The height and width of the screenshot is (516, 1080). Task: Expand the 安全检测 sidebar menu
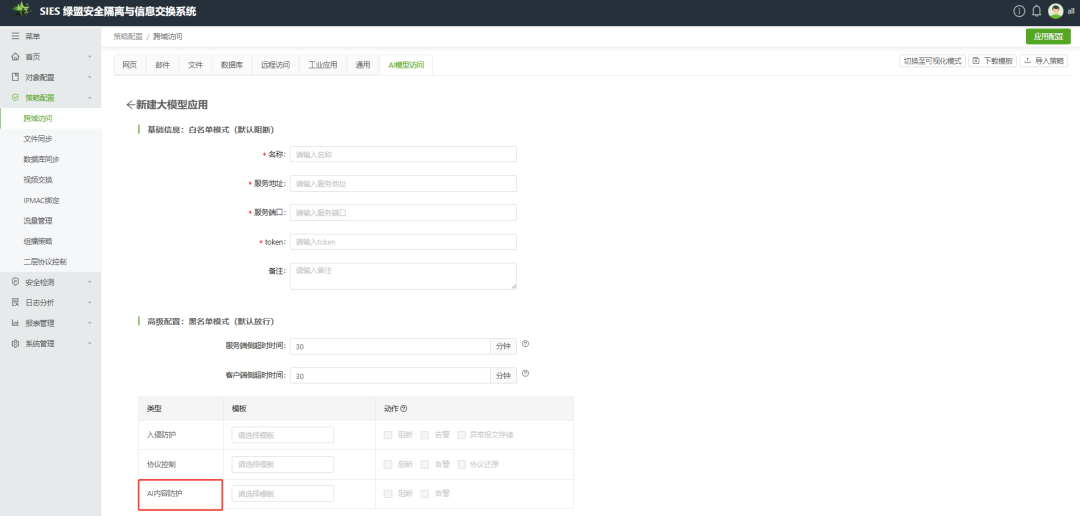pos(50,282)
